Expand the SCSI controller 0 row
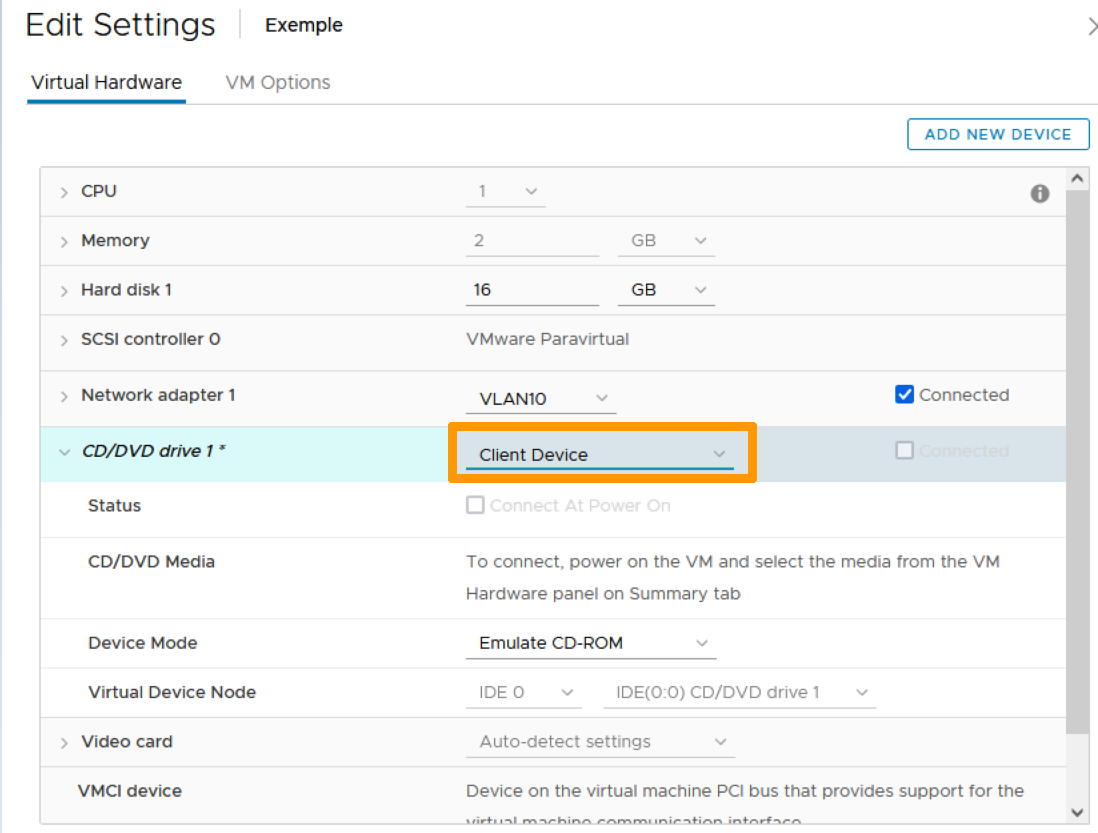This screenshot has width=1098, height=833. click(x=64, y=340)
